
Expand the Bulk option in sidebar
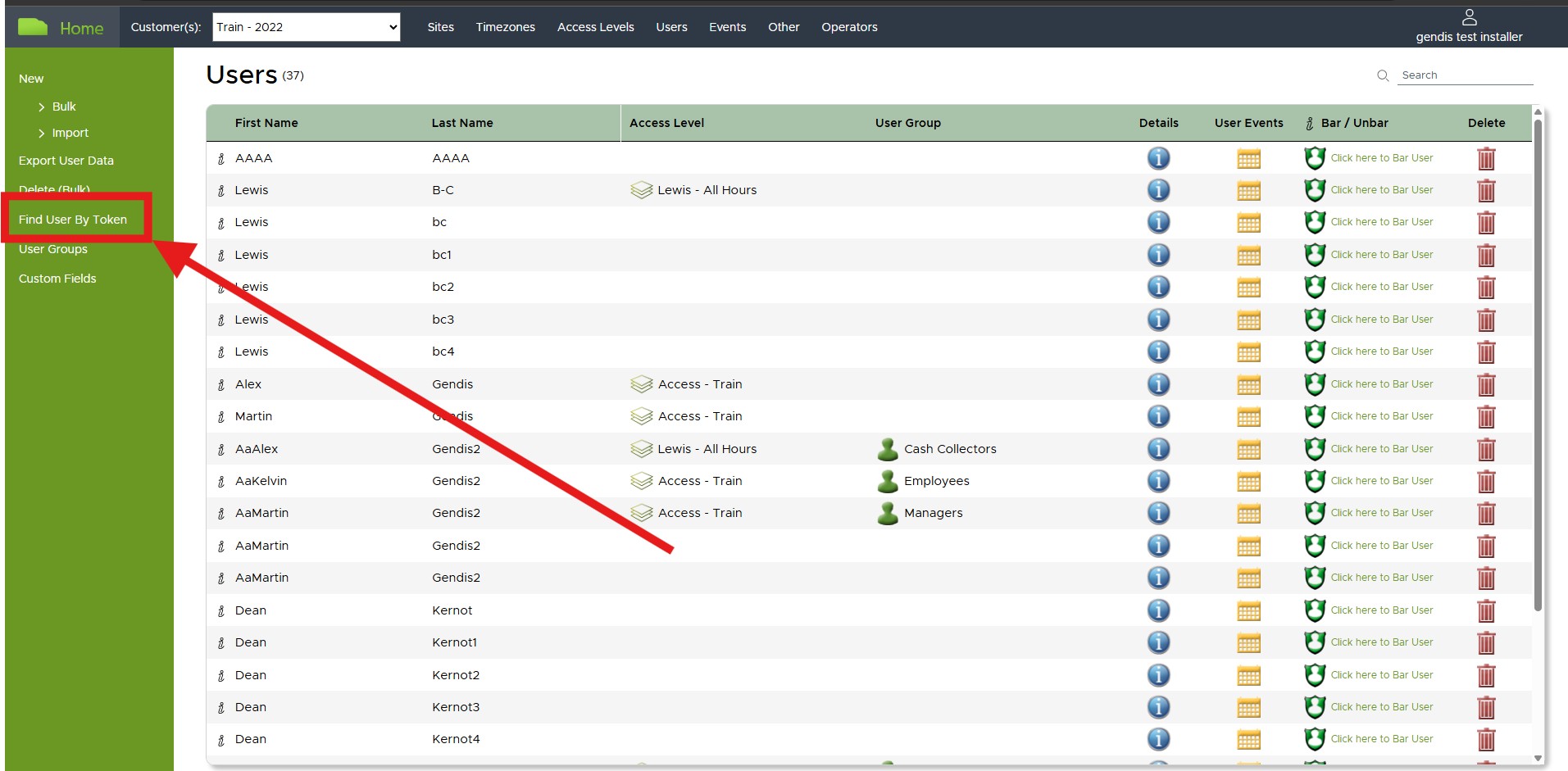63,107
